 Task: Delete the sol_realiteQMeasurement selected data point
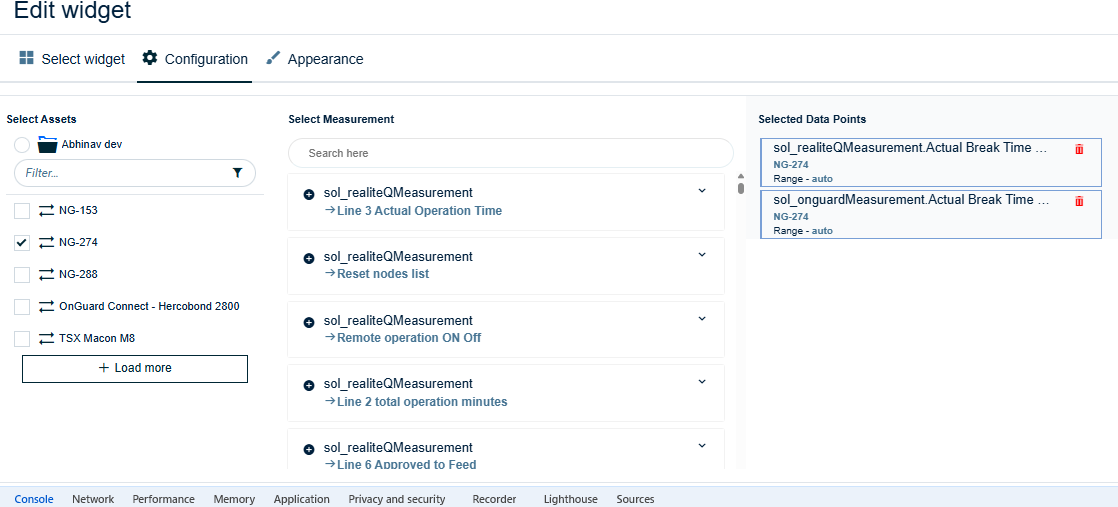1079,149
